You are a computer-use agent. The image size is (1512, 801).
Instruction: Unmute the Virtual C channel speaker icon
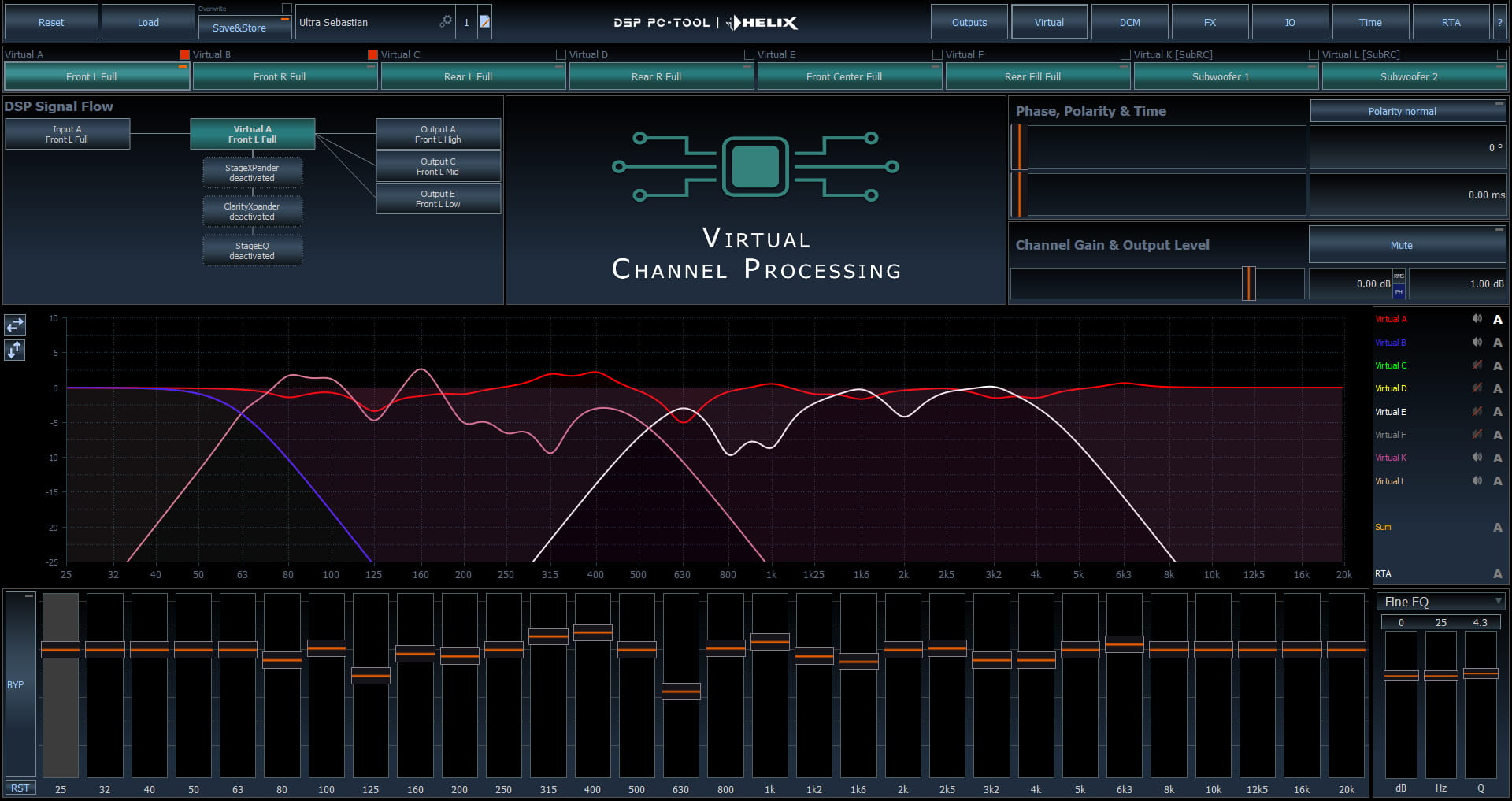point(1477,365)
